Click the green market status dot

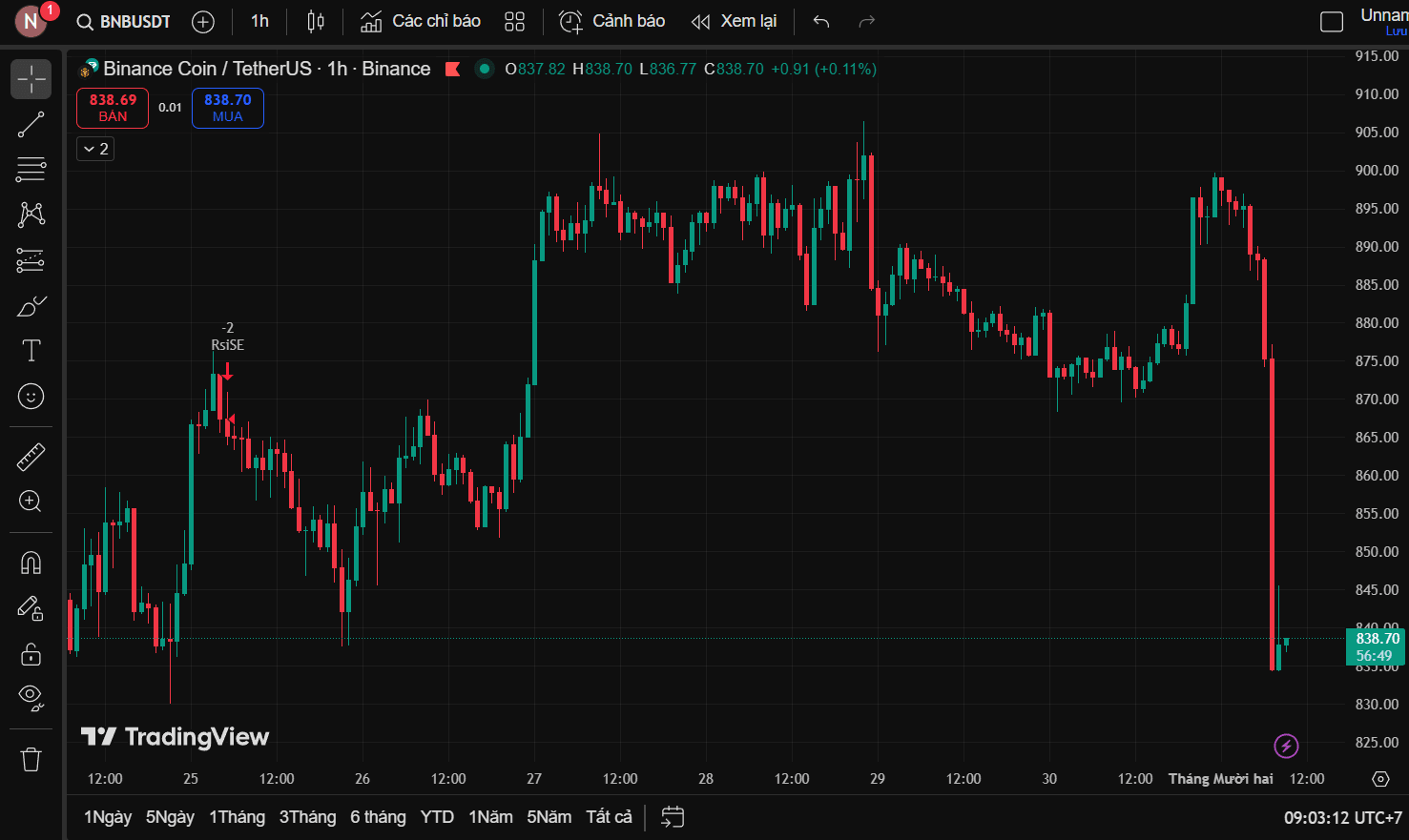point(485,69)
